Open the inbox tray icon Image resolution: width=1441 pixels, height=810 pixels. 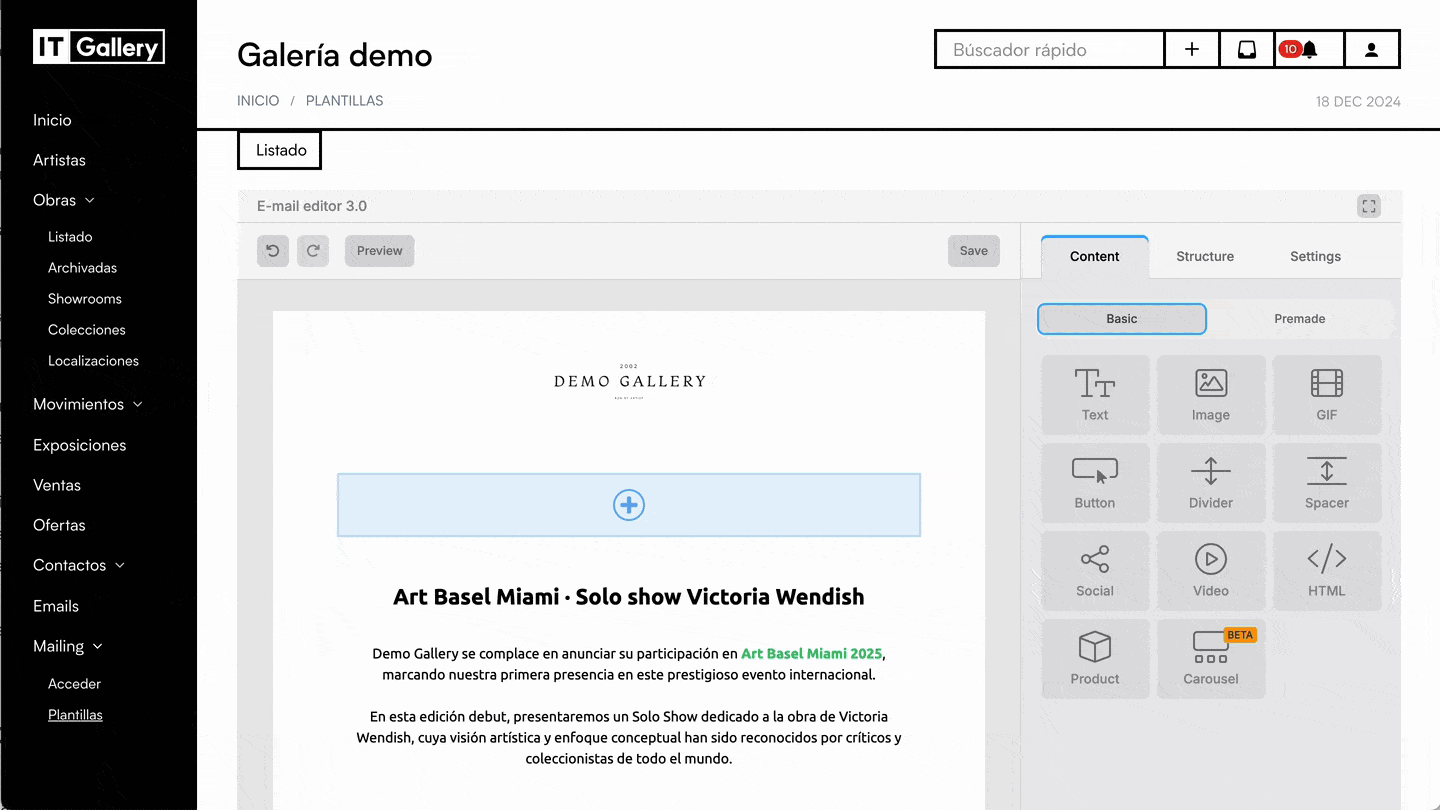pos(1247,50)
